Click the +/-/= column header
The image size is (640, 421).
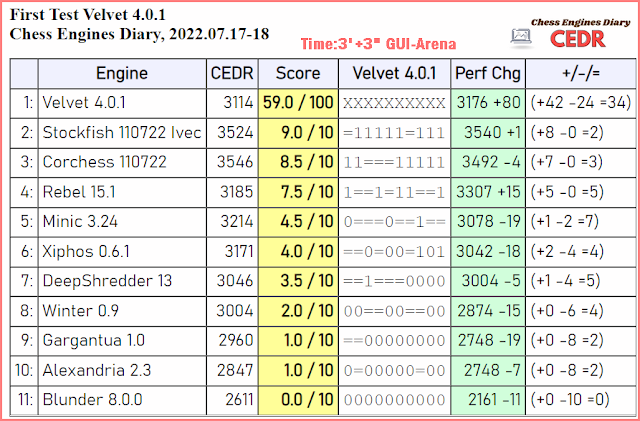pyautogui.click(x=581, y=74)
